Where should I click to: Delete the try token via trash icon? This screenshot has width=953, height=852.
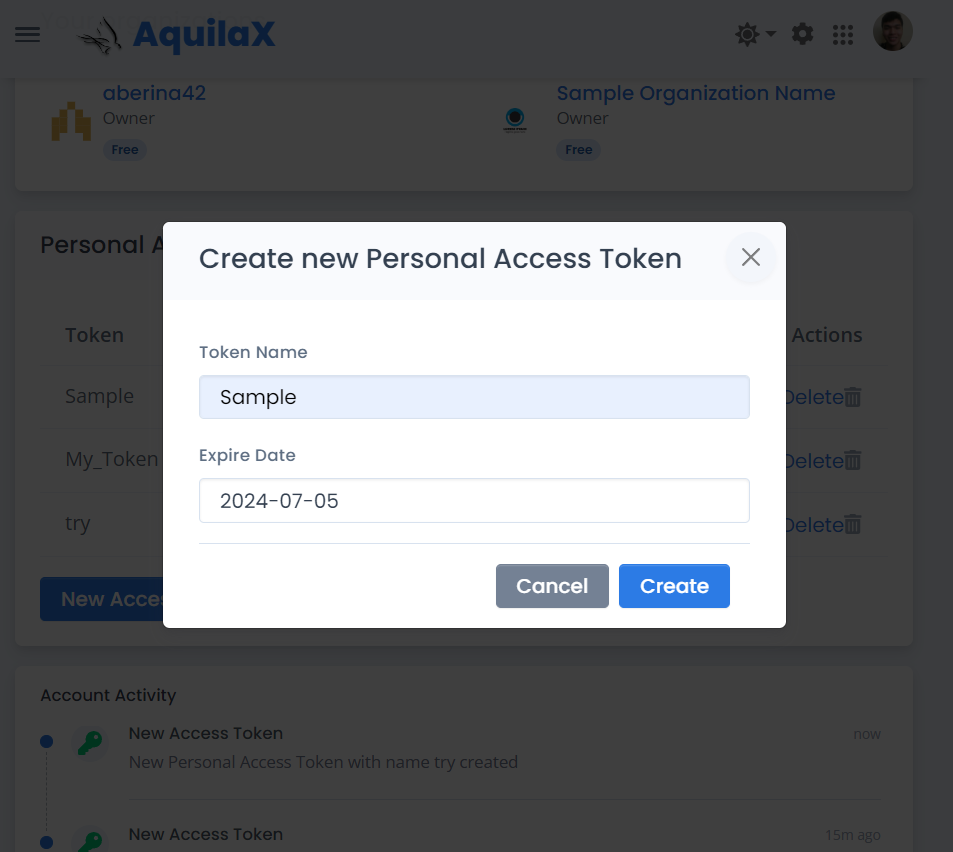pos(853,525)
